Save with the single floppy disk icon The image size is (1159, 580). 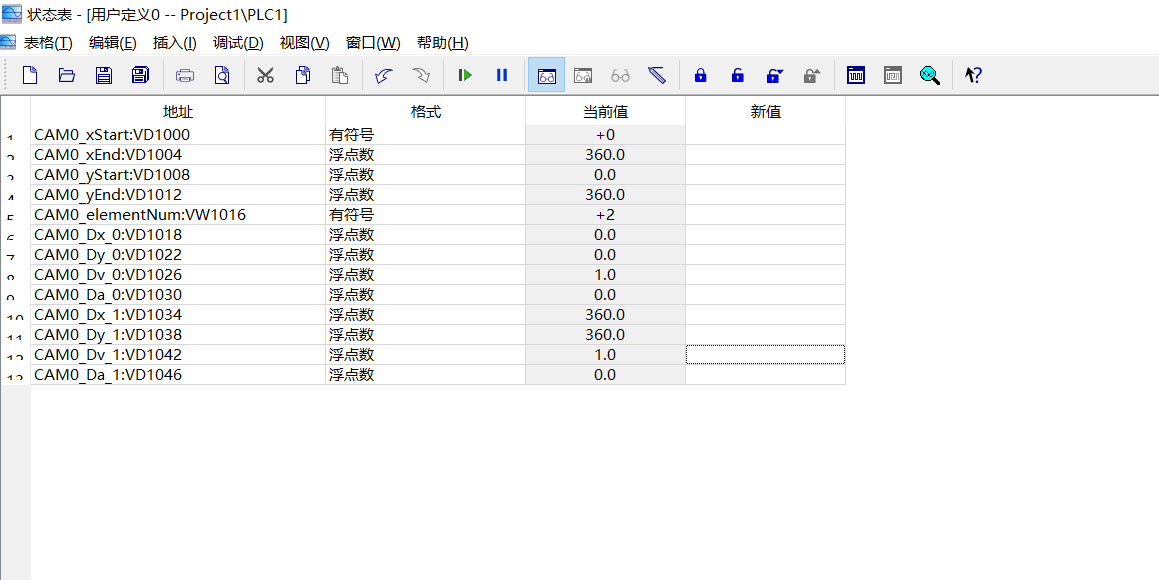[103, 75]
